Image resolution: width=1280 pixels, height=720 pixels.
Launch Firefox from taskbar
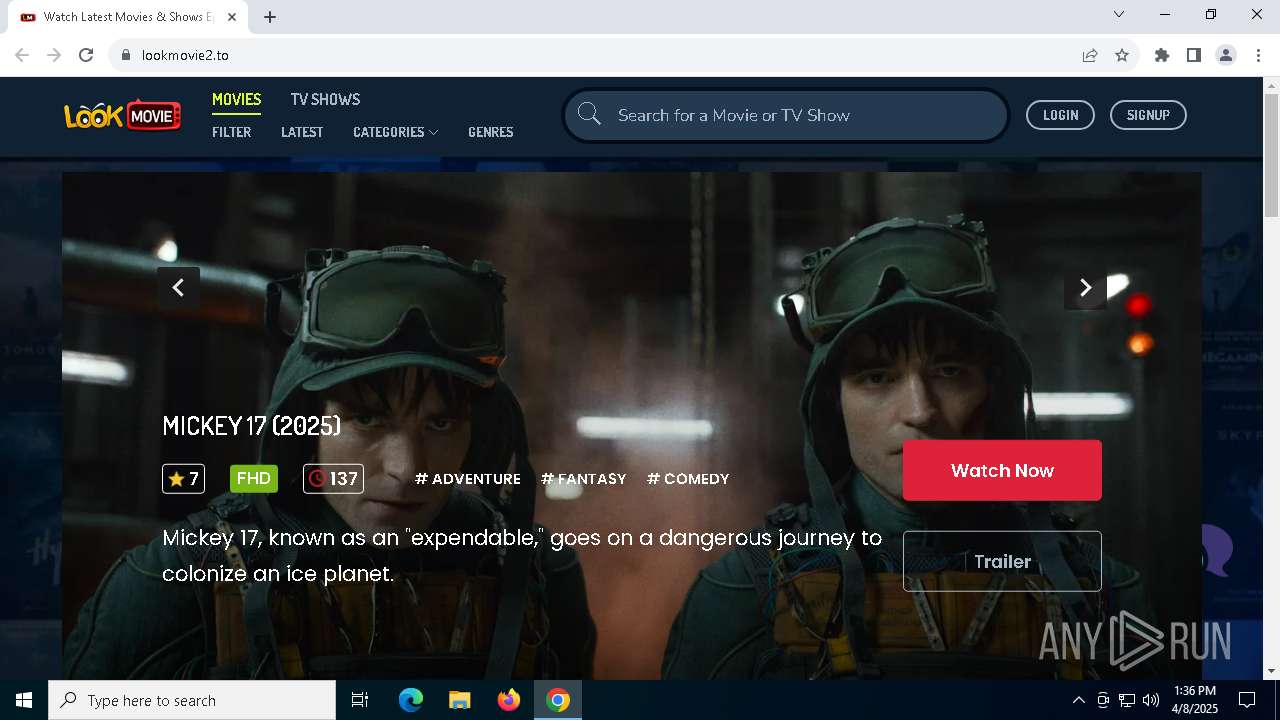coord(509,700)
